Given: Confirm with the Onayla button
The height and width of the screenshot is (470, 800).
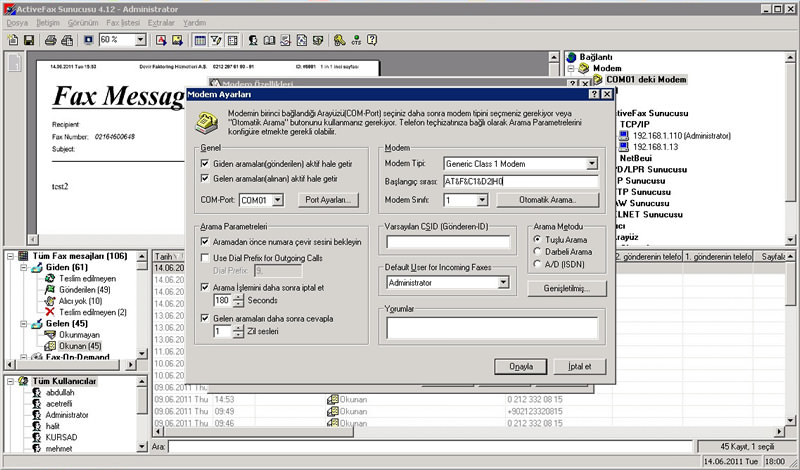Looking at the screenshot, I should coord(521,366).
